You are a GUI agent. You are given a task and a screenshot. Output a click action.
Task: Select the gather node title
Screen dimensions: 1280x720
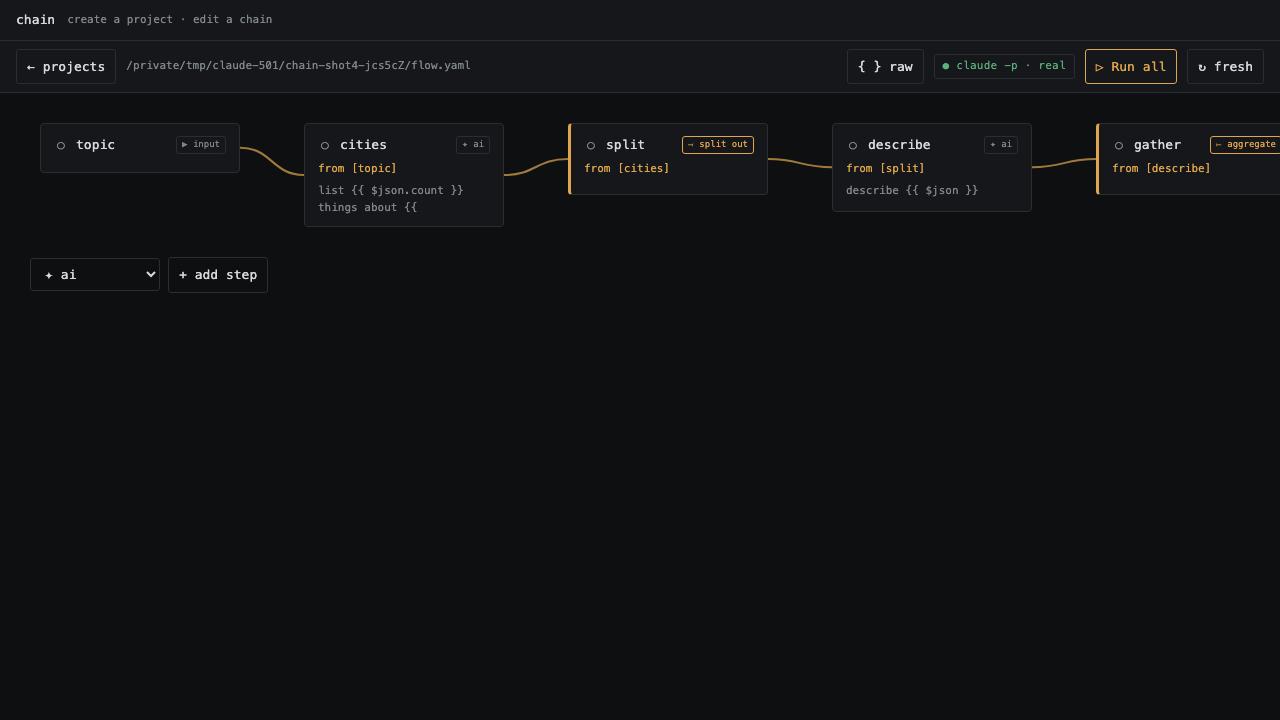(1157, 145)
